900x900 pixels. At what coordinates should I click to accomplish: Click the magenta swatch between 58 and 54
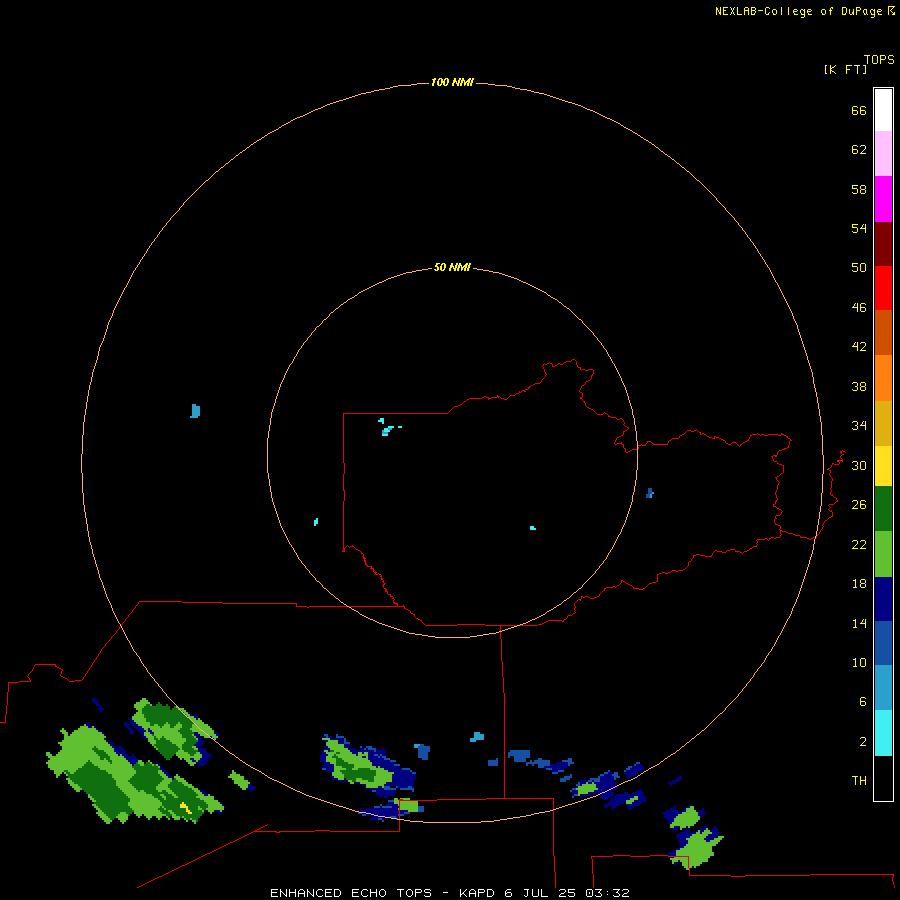[x=883, y=199]
